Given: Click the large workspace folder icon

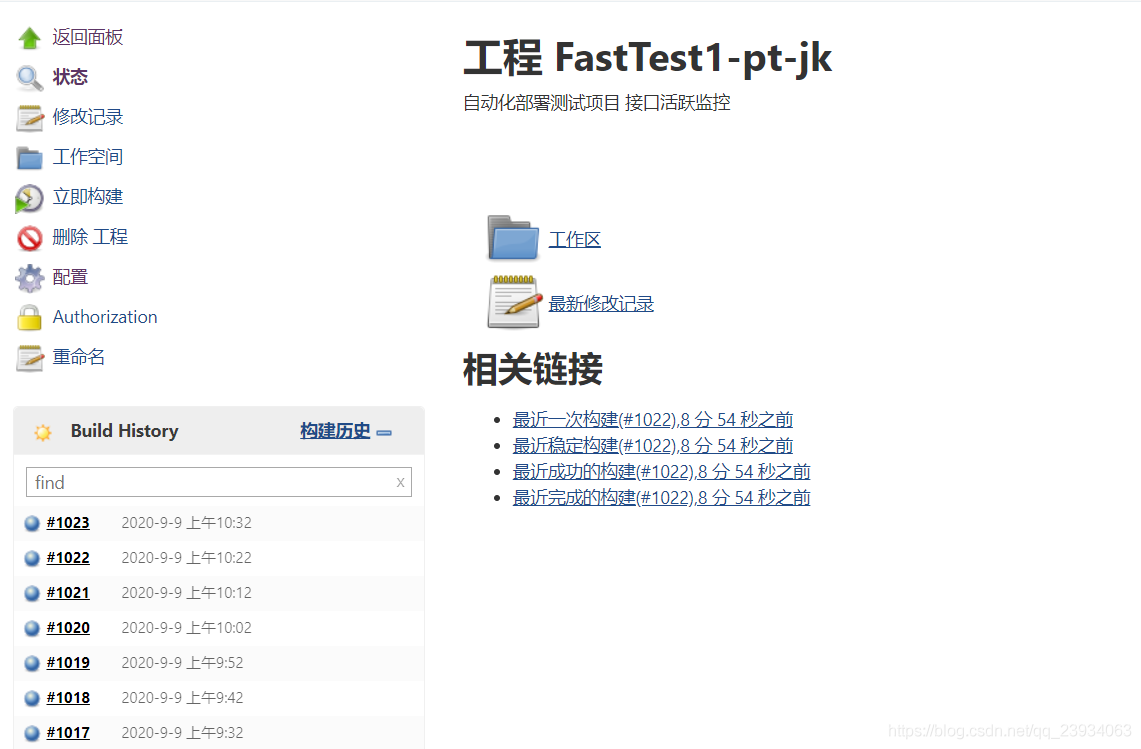Looking at the screenshot, I should click(x=513, y=238).
